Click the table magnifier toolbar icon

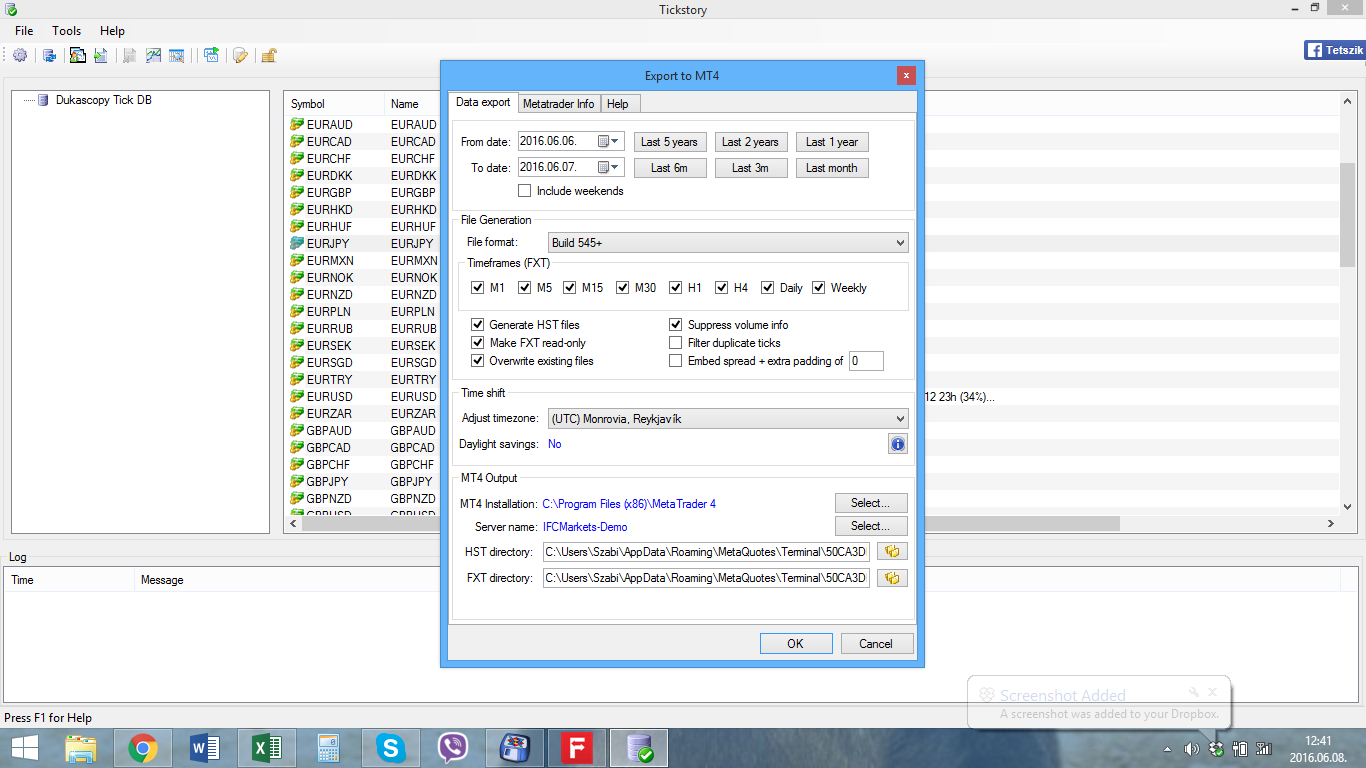click(x=177, y=55)
